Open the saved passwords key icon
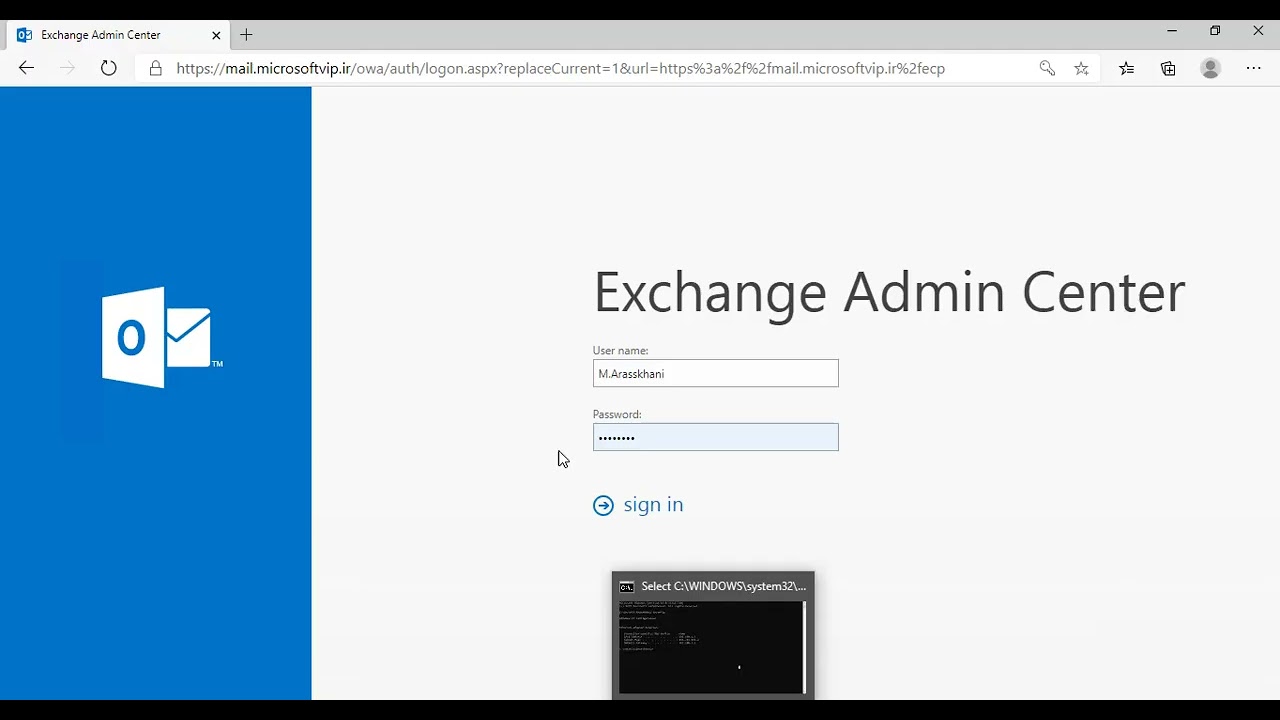Viewport: 1280px width, 720px height. [1047, 68]
